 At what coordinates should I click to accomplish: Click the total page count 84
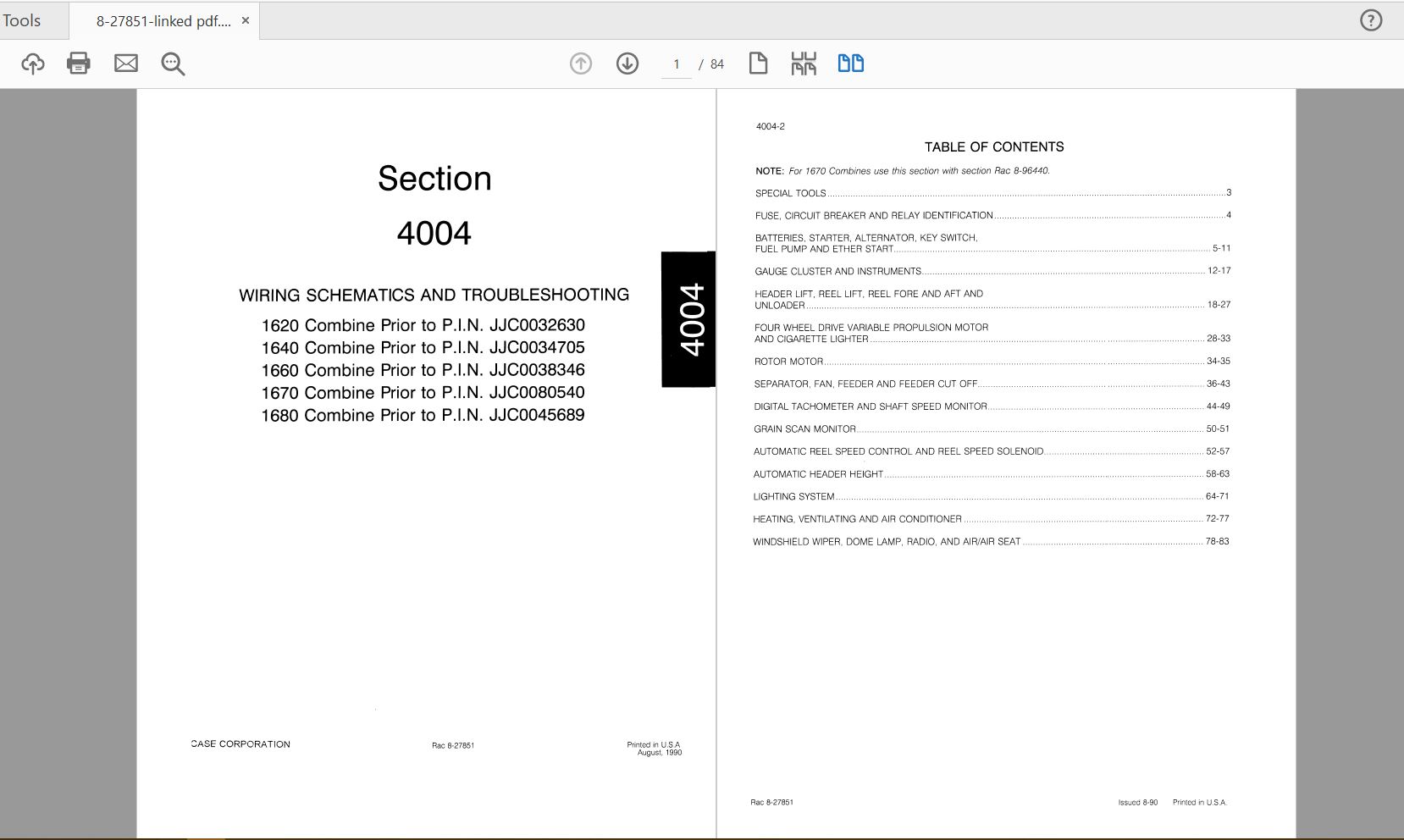[x=717, y=64]
